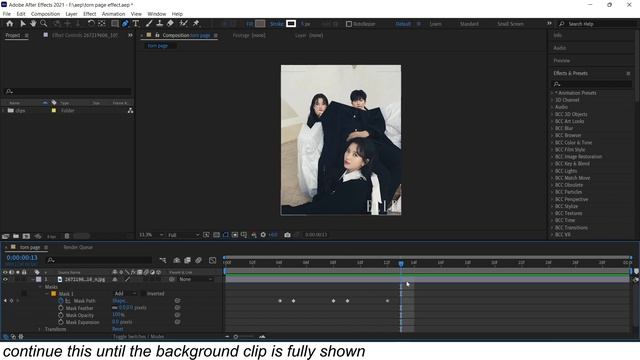The width and height of the screenshot is (640, 360).
Task: Toggle the Mask Expansion stopwatch
Action: (61, 322)
